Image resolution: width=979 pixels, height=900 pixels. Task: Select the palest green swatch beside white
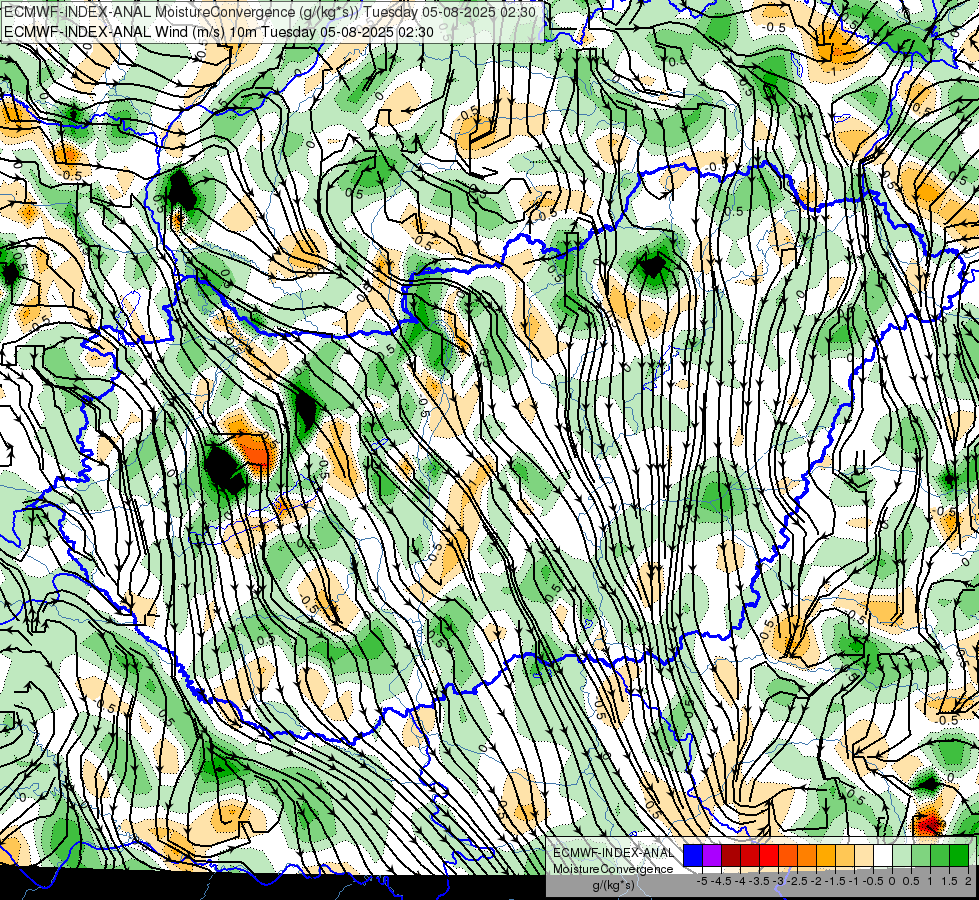902,855
